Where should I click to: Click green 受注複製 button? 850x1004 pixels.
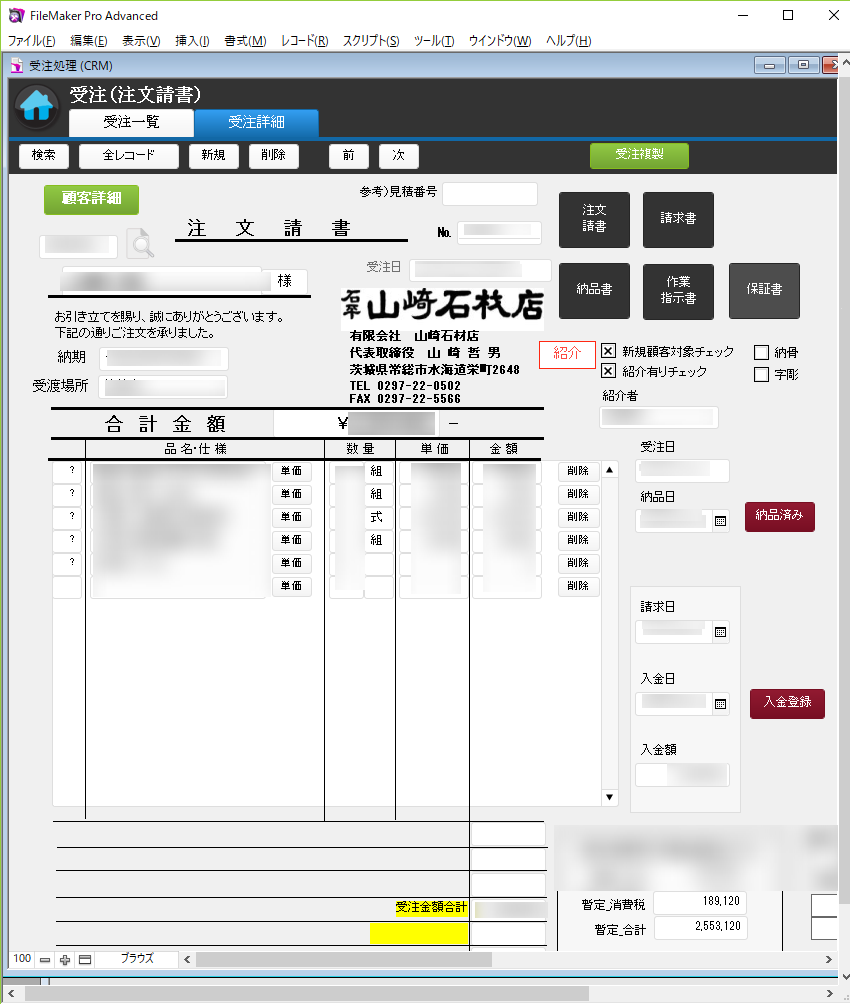[x=639, y=155]
